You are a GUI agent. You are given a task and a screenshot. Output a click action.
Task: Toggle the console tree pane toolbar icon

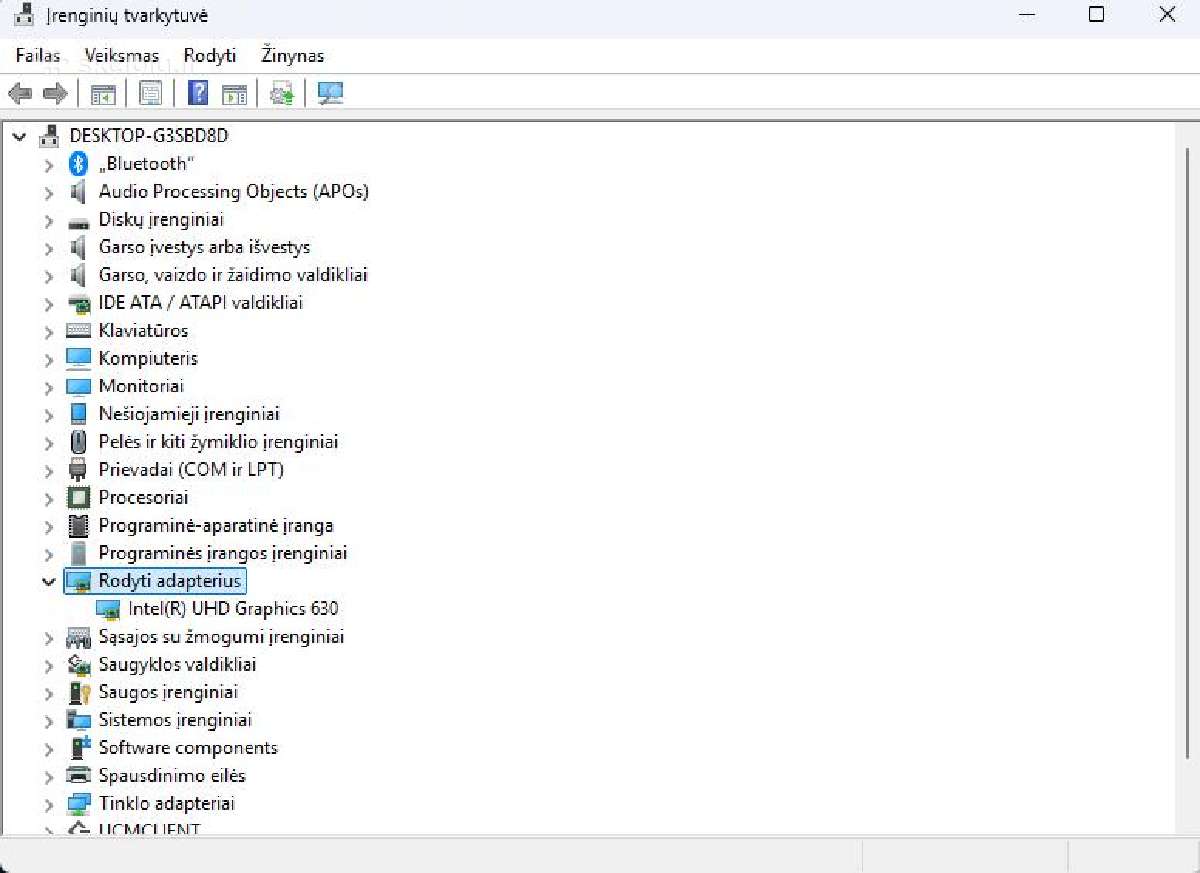tap(103, 94)
